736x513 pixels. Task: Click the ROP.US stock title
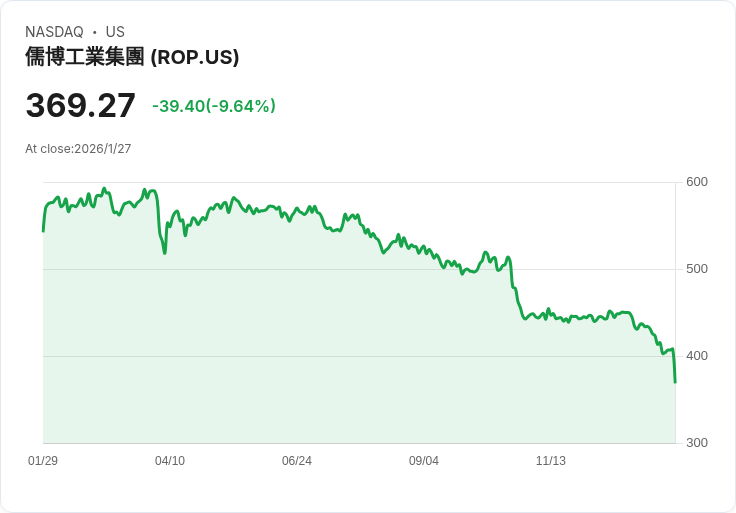pyautogui.click(x=132, y=57)
